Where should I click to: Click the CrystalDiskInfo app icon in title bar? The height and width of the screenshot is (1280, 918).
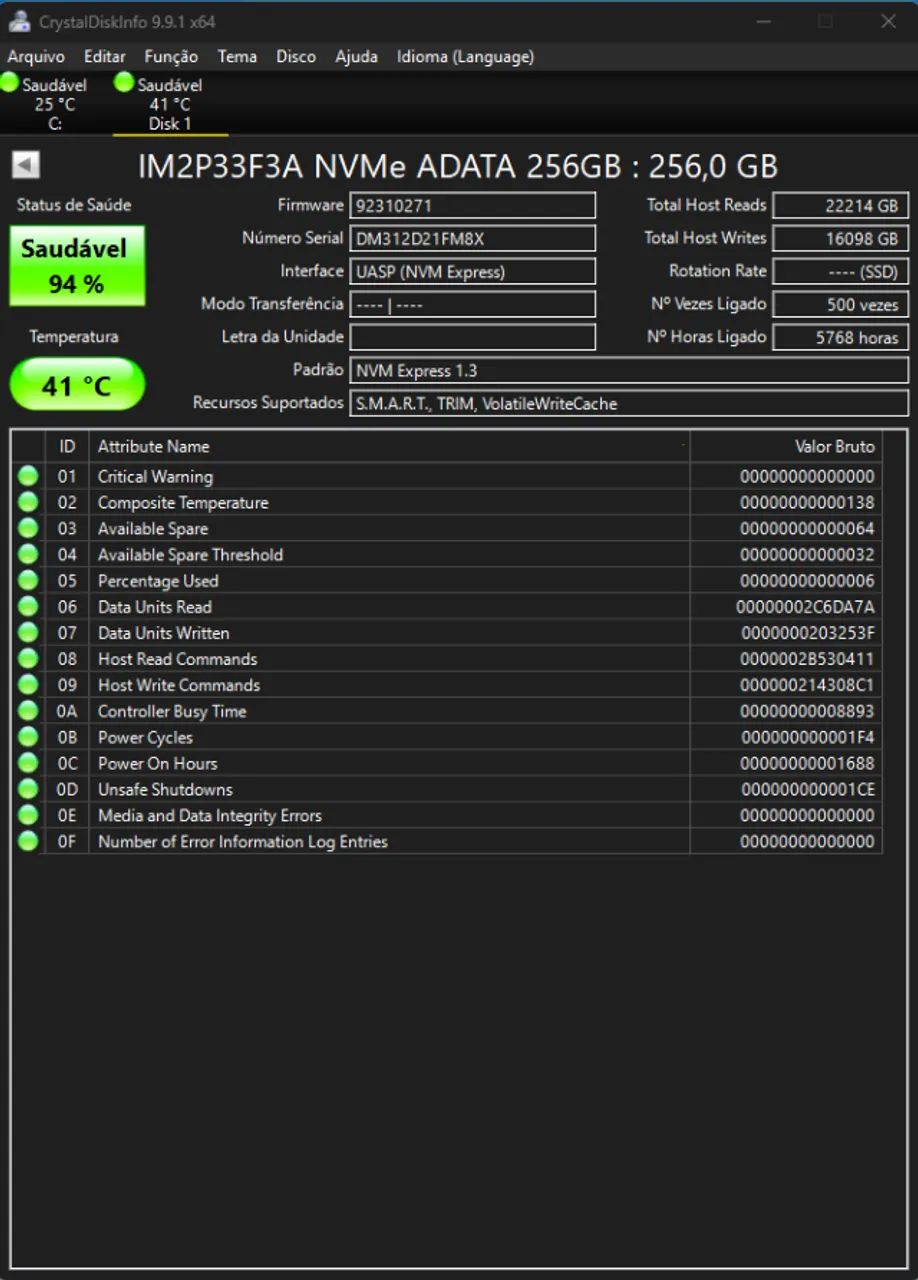(19, 21)
